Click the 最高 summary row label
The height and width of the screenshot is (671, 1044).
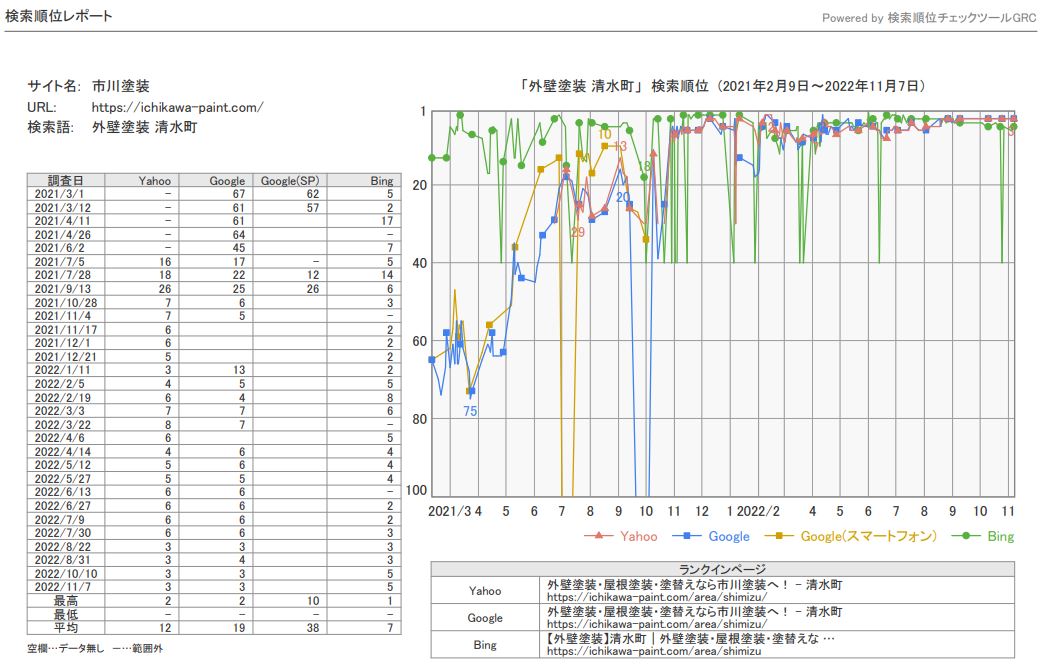click(x=67, y=600)
